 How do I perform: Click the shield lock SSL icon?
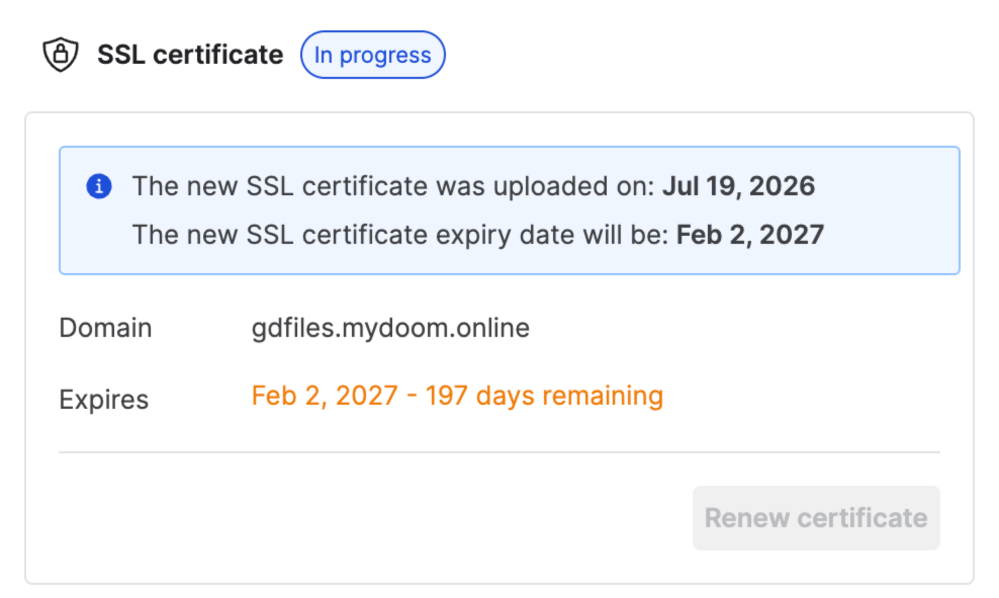pos(61,54)
